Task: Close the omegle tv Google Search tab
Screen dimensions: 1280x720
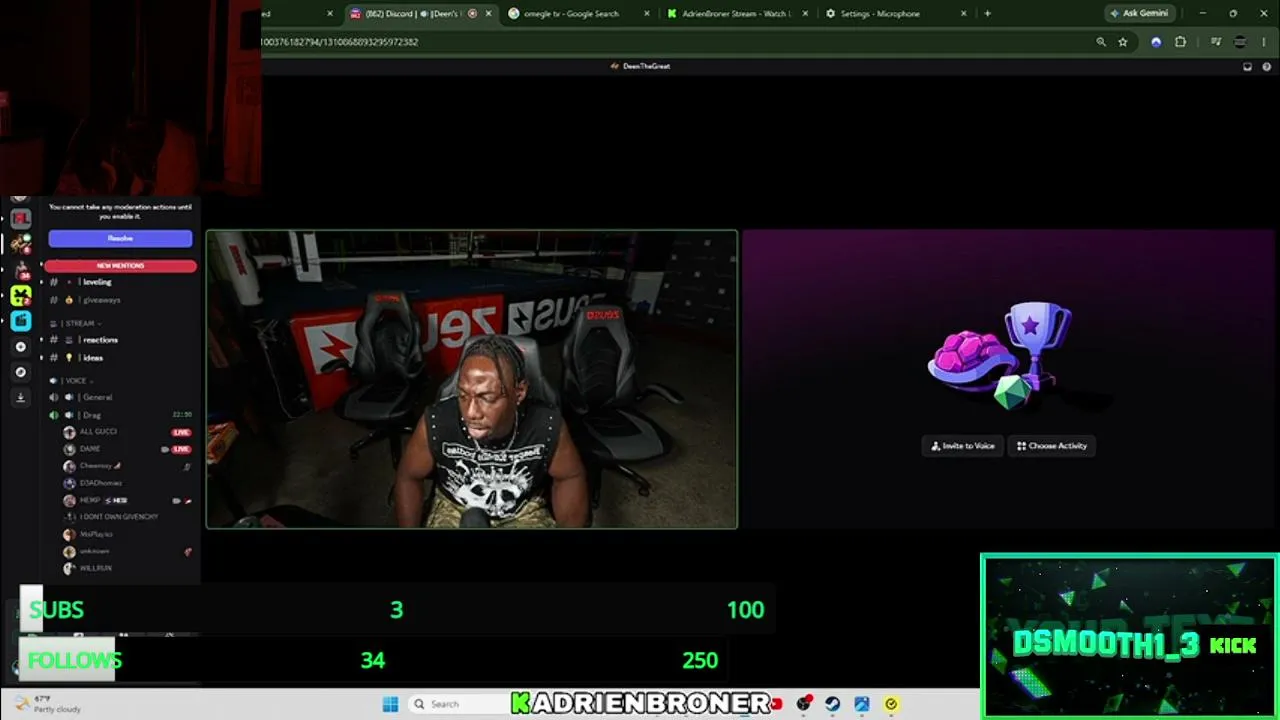Action: pyautogui.click(x=647, y=14)
